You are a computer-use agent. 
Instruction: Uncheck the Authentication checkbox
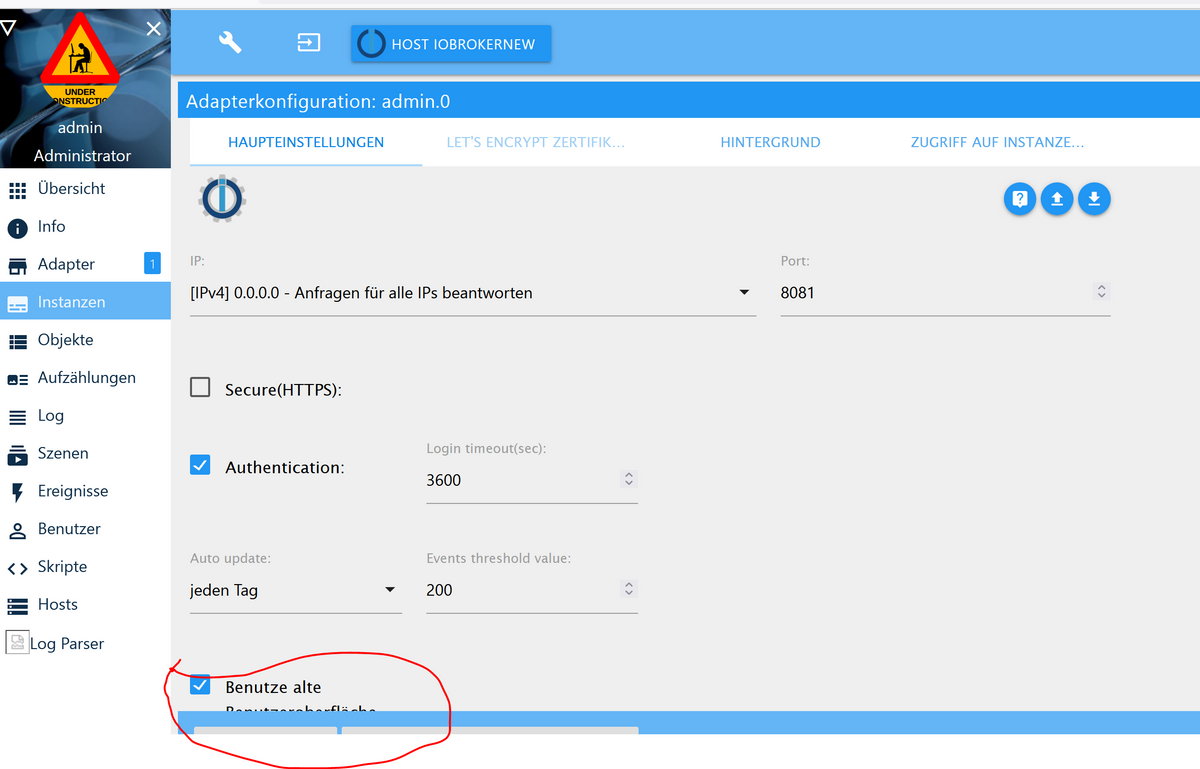[x=201, y=465]
